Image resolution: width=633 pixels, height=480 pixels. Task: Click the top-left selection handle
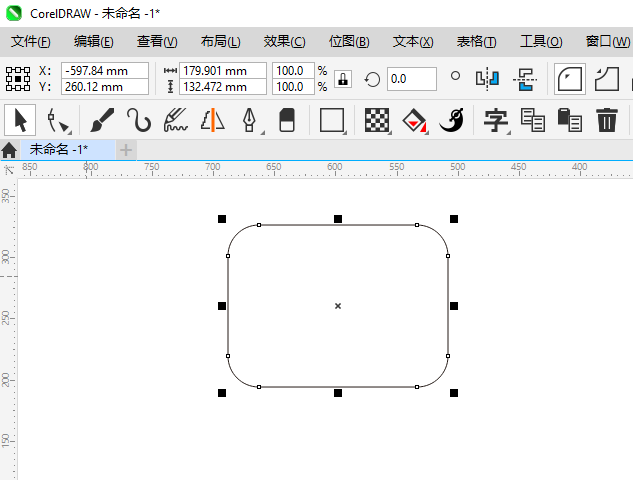coord(222,219)
